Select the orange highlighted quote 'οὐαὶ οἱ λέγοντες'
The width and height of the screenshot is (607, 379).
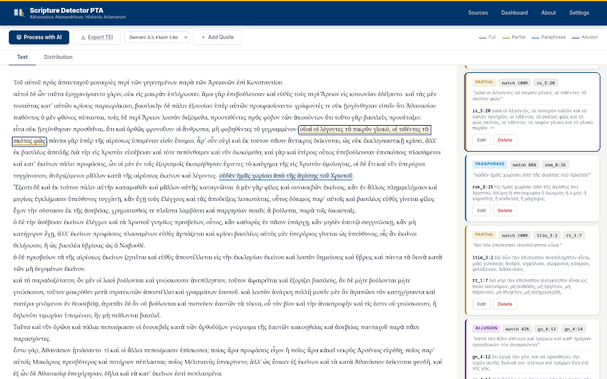364,129
